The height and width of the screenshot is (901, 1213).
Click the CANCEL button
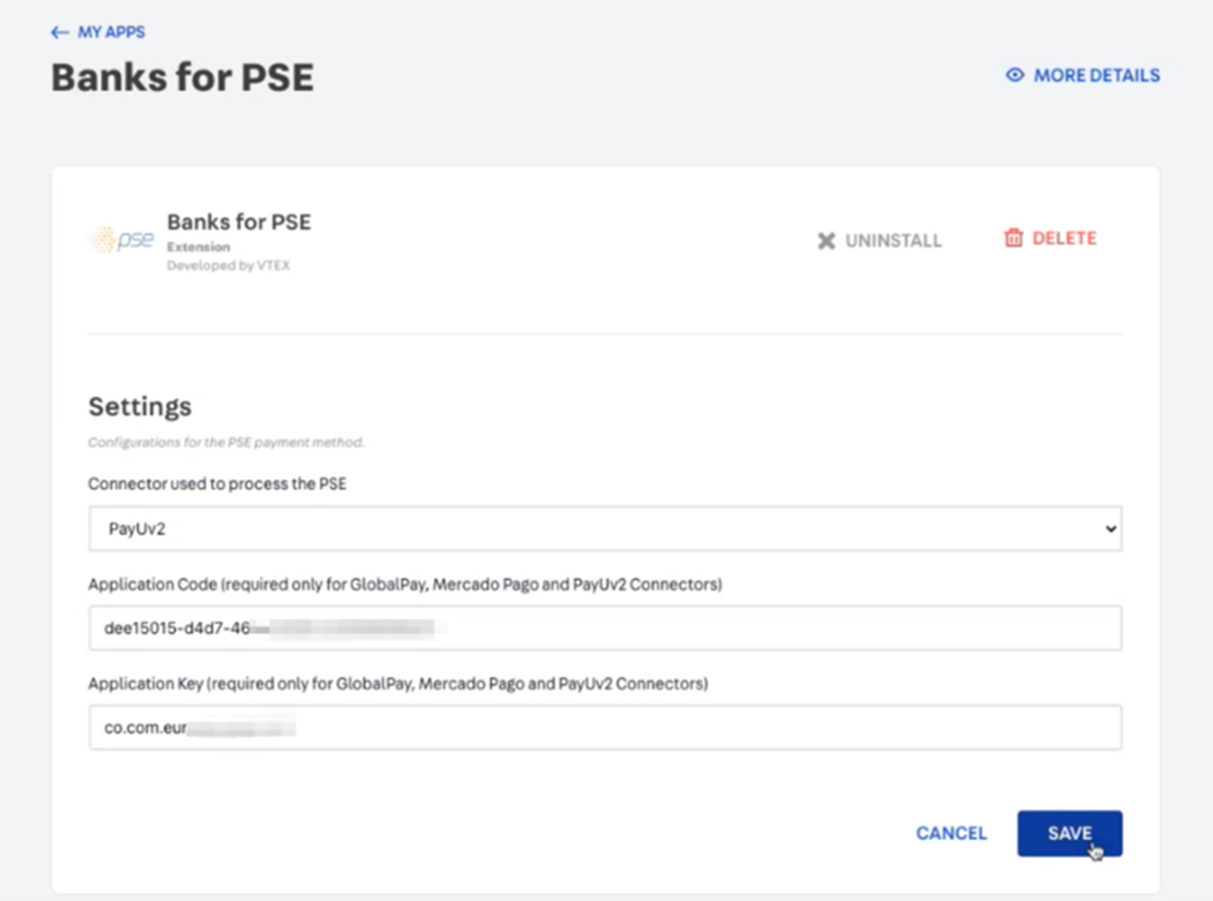click(951, 833)
